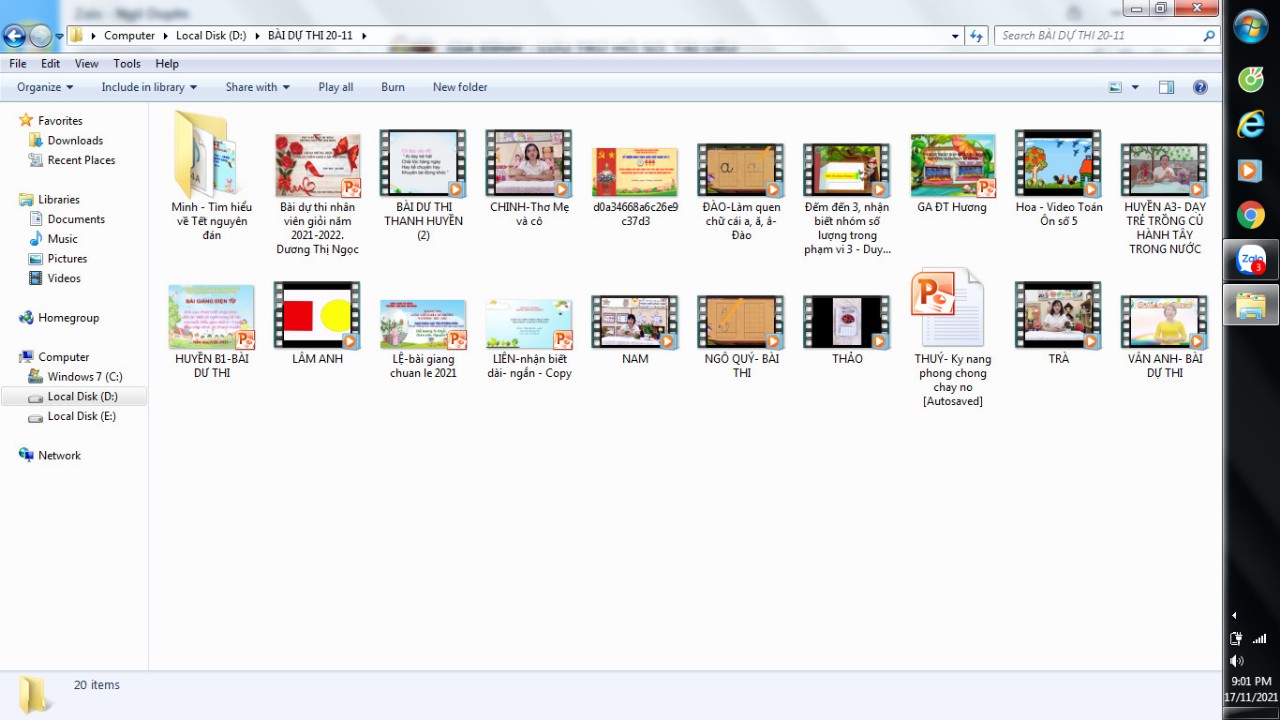Click the New folder button

tap(460, 88)
